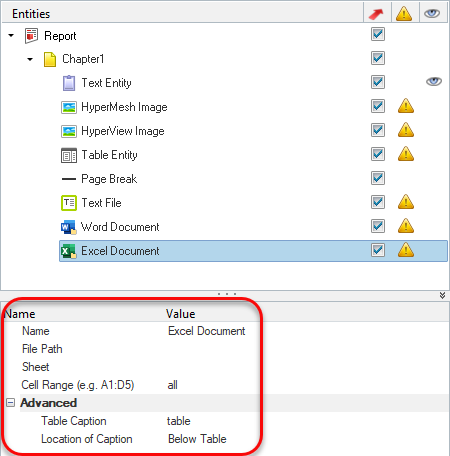
Task: Click the Cell Range property label
Action: click(78, 385)
